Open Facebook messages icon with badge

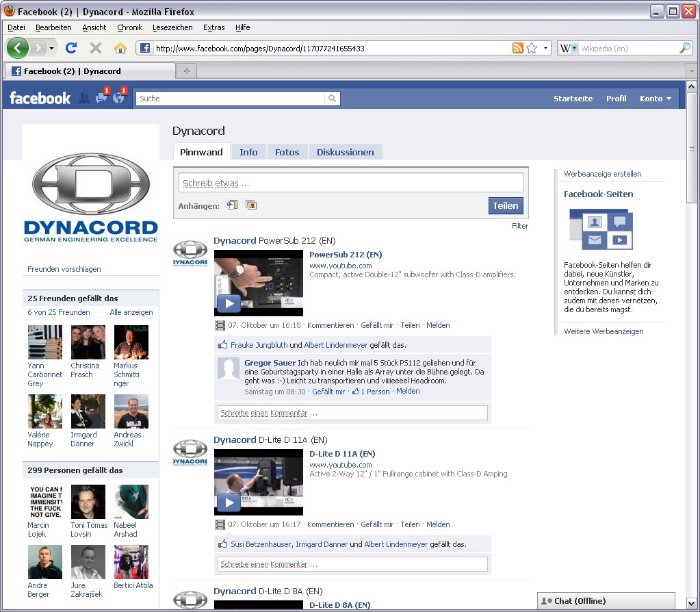(x=102, y=97)
